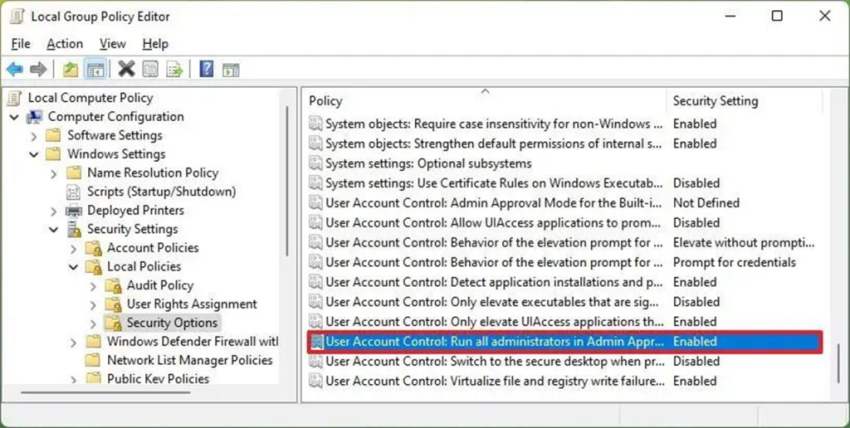
Task: Click the Up One Level folder icon
Action: (70, 69)
